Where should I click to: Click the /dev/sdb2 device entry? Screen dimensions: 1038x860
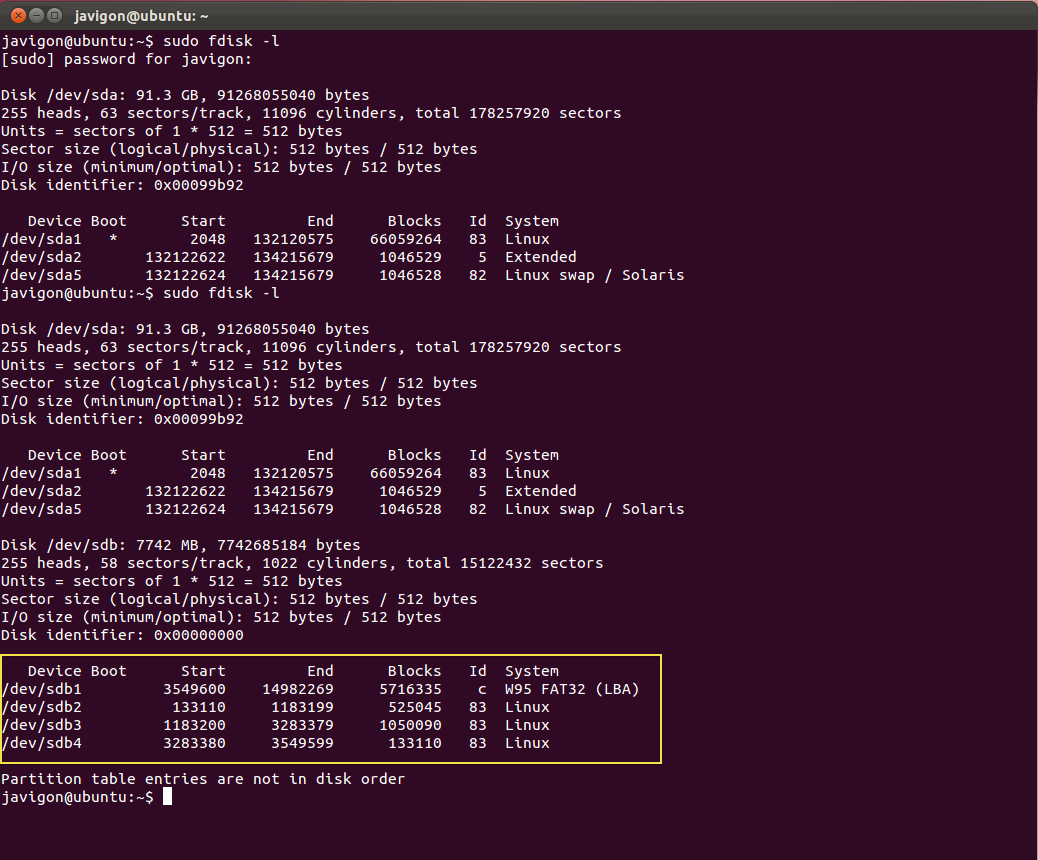[41, 707]
